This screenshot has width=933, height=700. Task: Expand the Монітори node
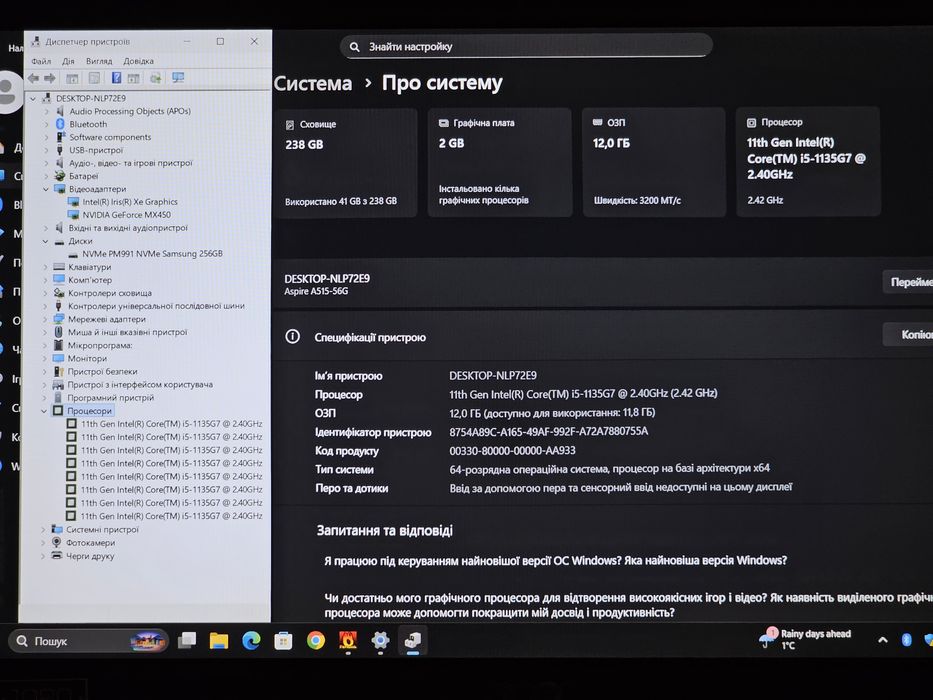(45, 358)
